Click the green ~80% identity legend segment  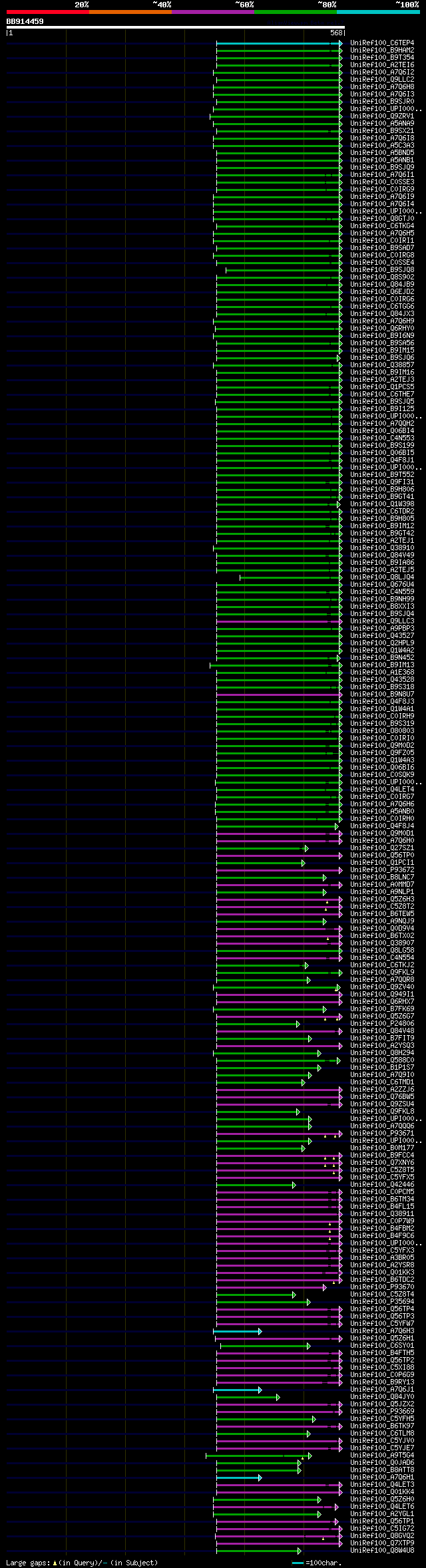point(295,12)
